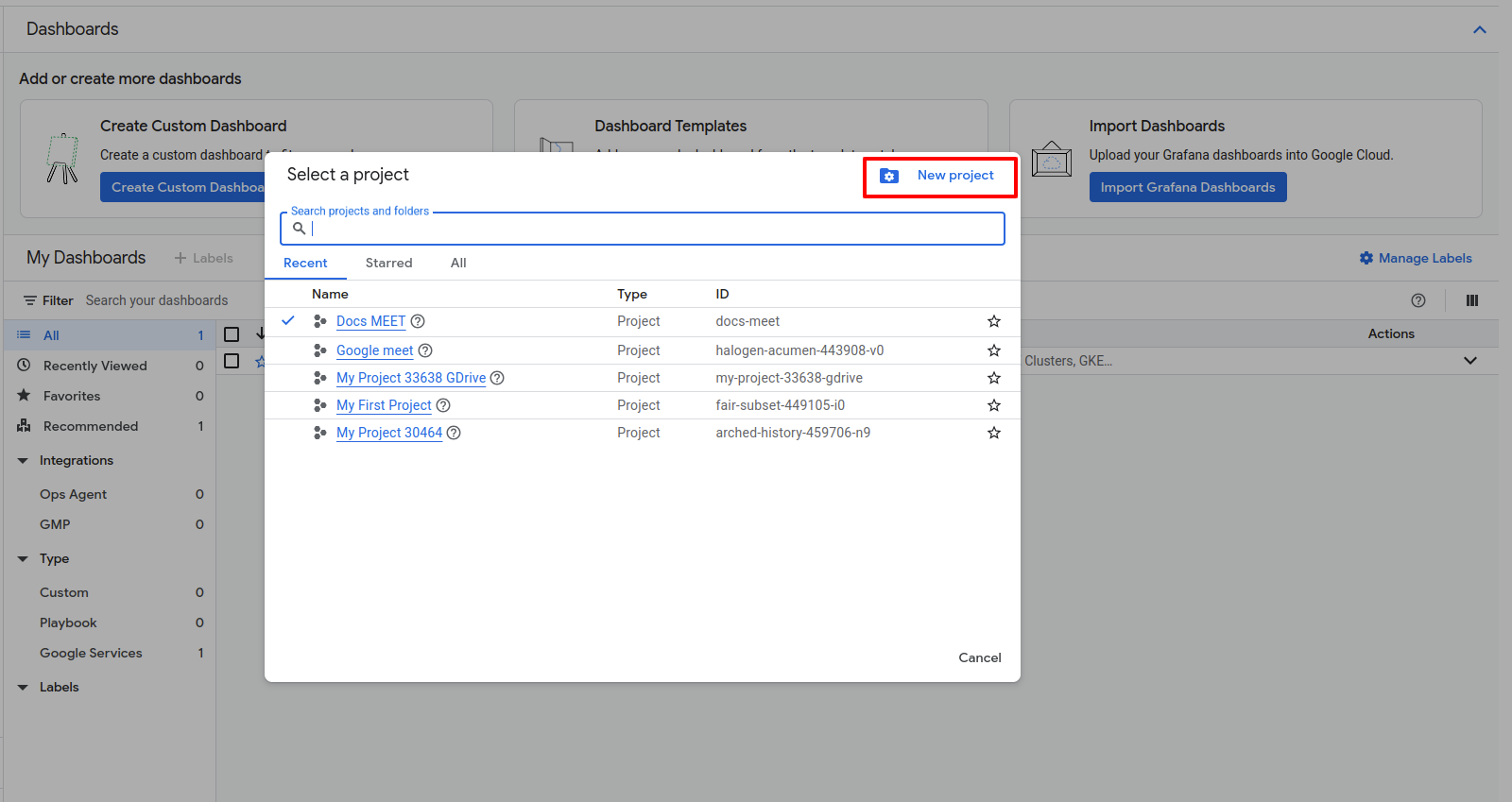Image resolution: width=1512 pixels, height=802 pixels.
Task: Click project icon of My First Project
Action: pyautogui.click(x=320, y=405)
